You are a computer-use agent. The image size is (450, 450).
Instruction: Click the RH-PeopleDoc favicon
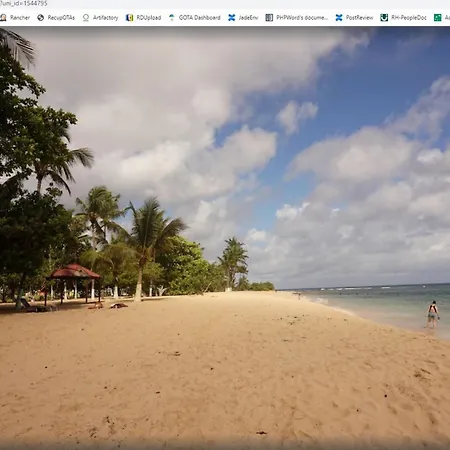point(384,18)
